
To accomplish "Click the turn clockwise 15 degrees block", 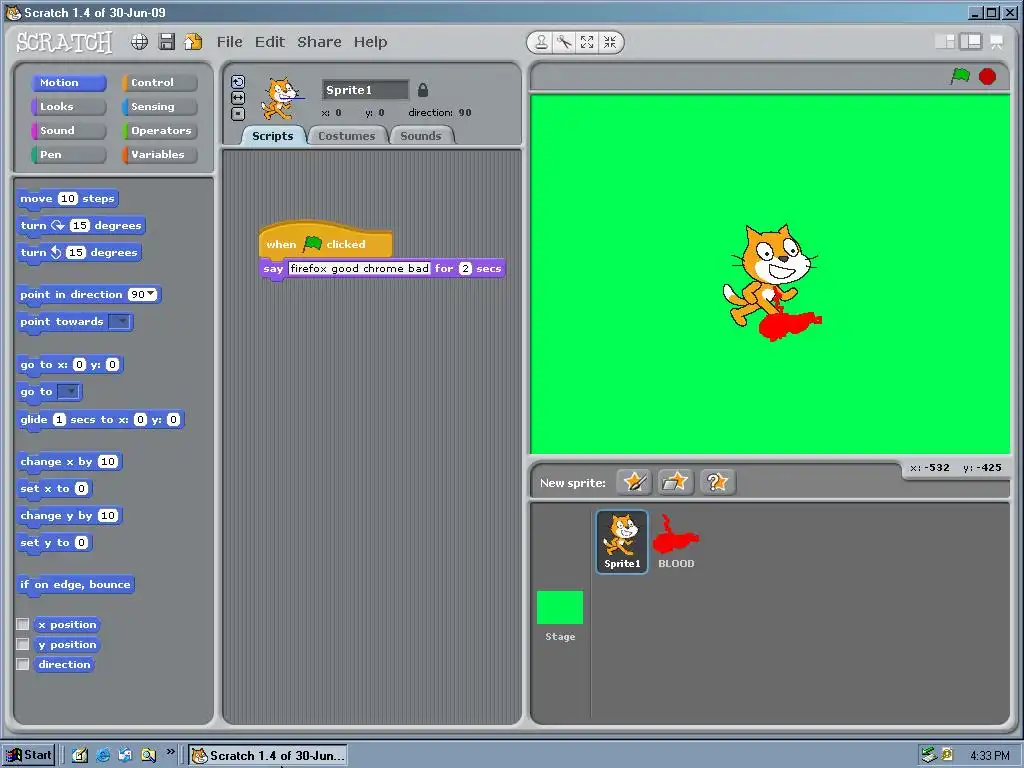I will pos(80,226).
